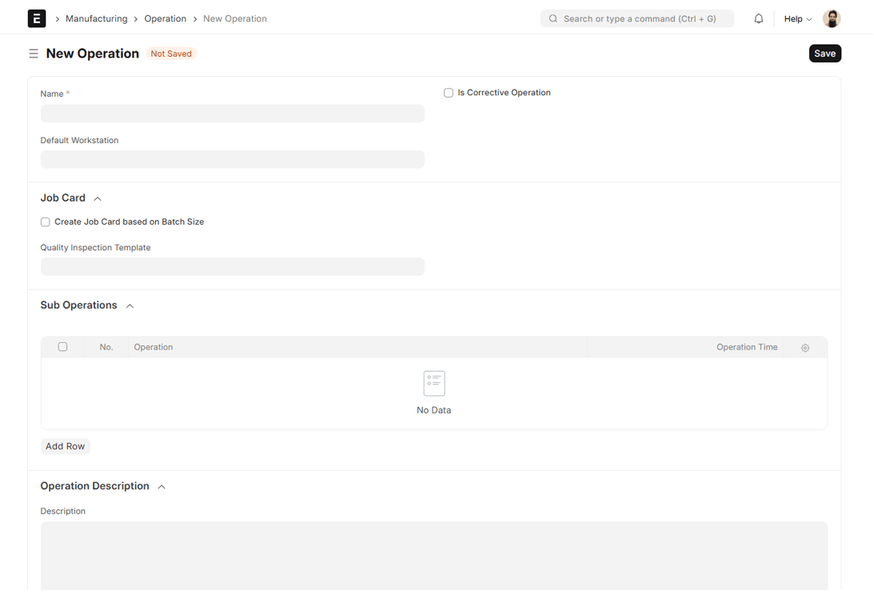The width and height of the screenshot is (874, 599).
Task: Open the Default Workstation link field
Action: click(x=232, y=159)
